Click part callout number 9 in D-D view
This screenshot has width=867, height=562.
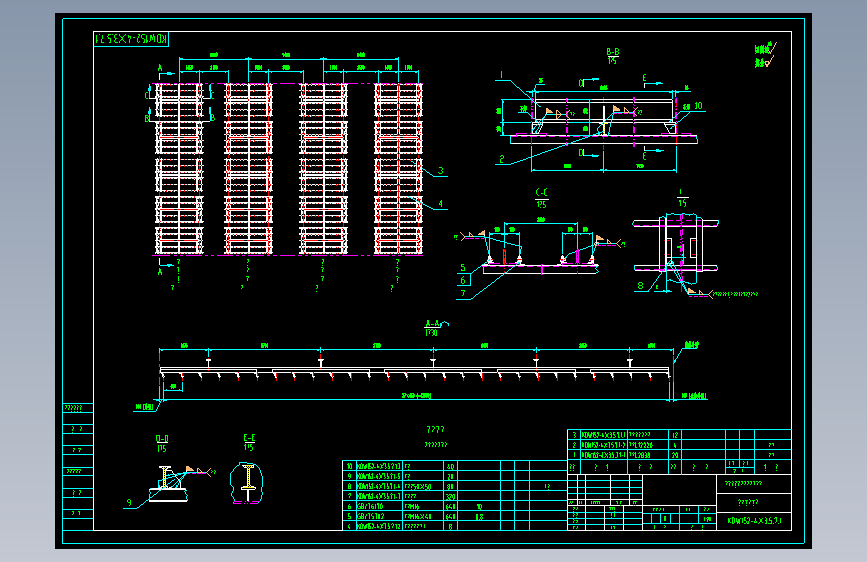click(129, 502)
